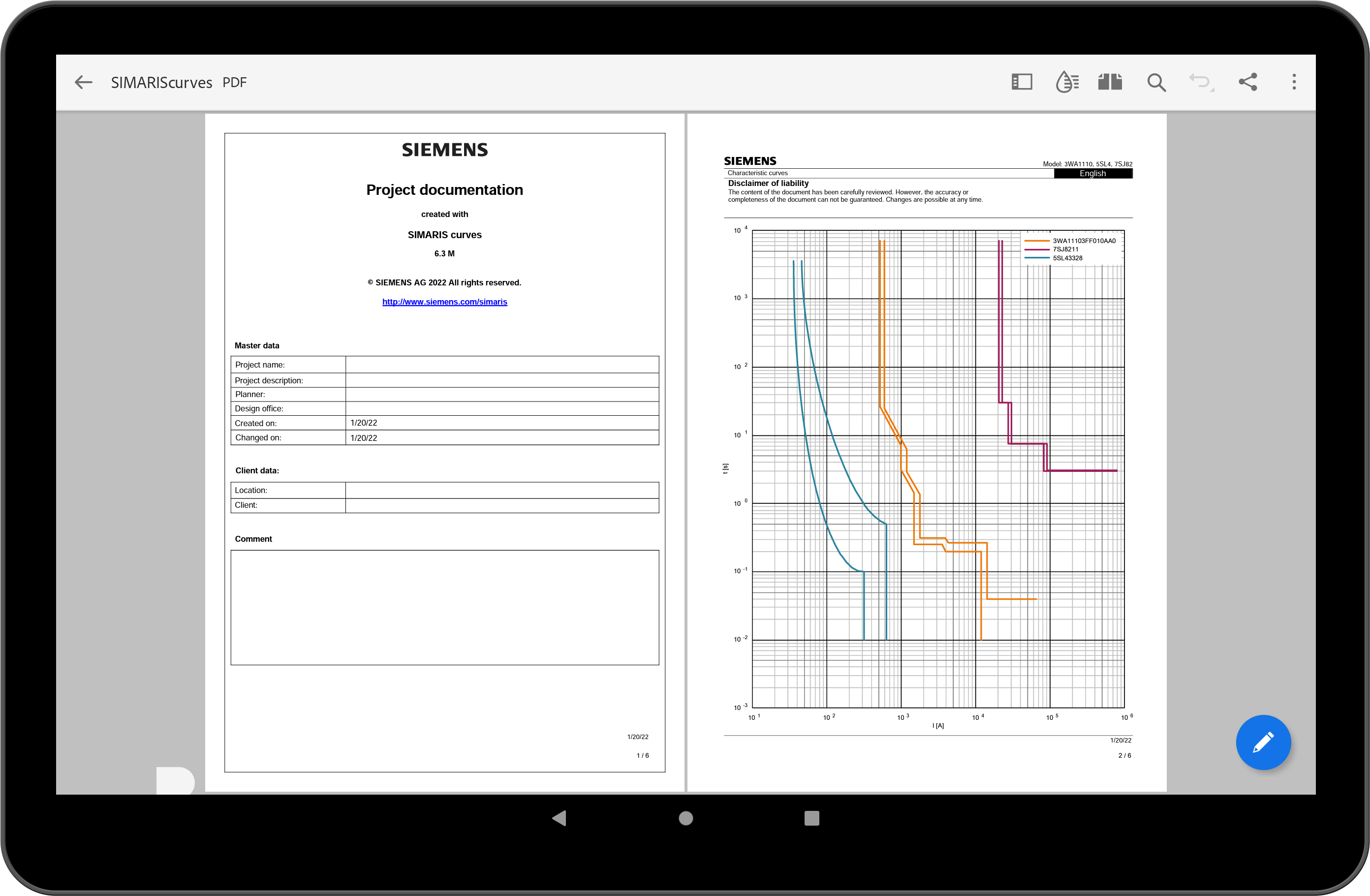
Task: Tap the 'Changed on' date 1/20/22
Action: point(364,438)
